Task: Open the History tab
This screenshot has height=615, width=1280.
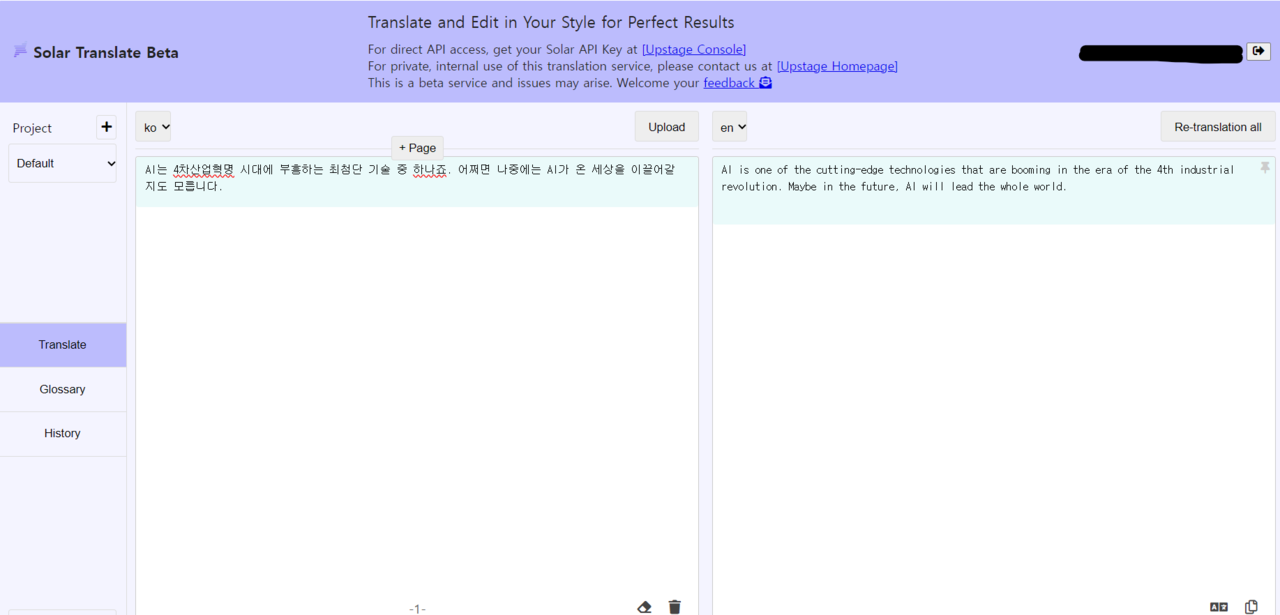Action: coord(62,433)
